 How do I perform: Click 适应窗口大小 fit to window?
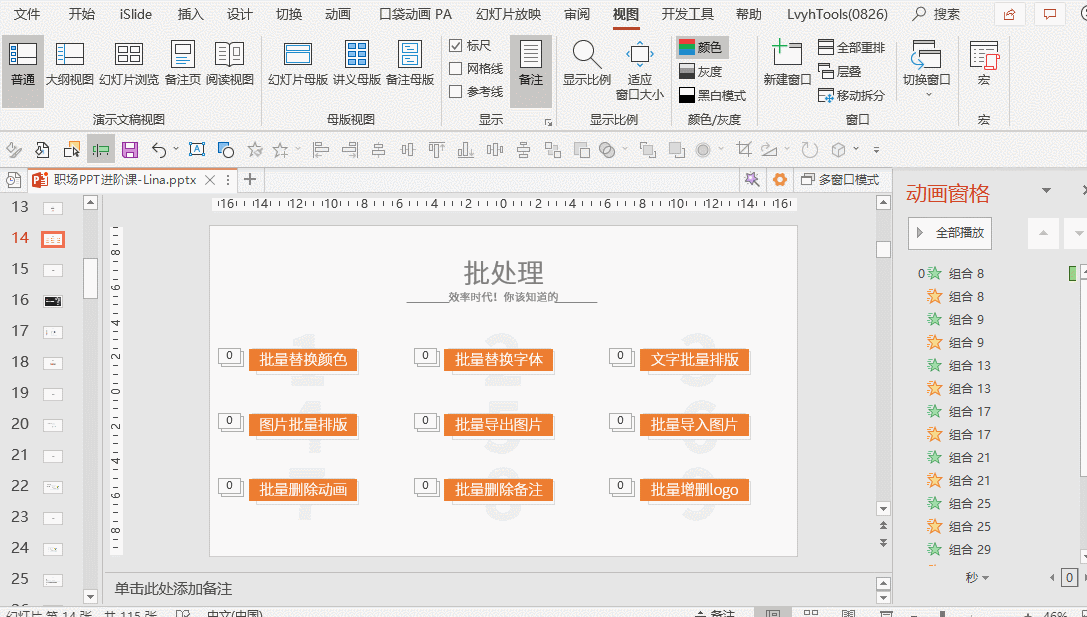click(639, 69)
